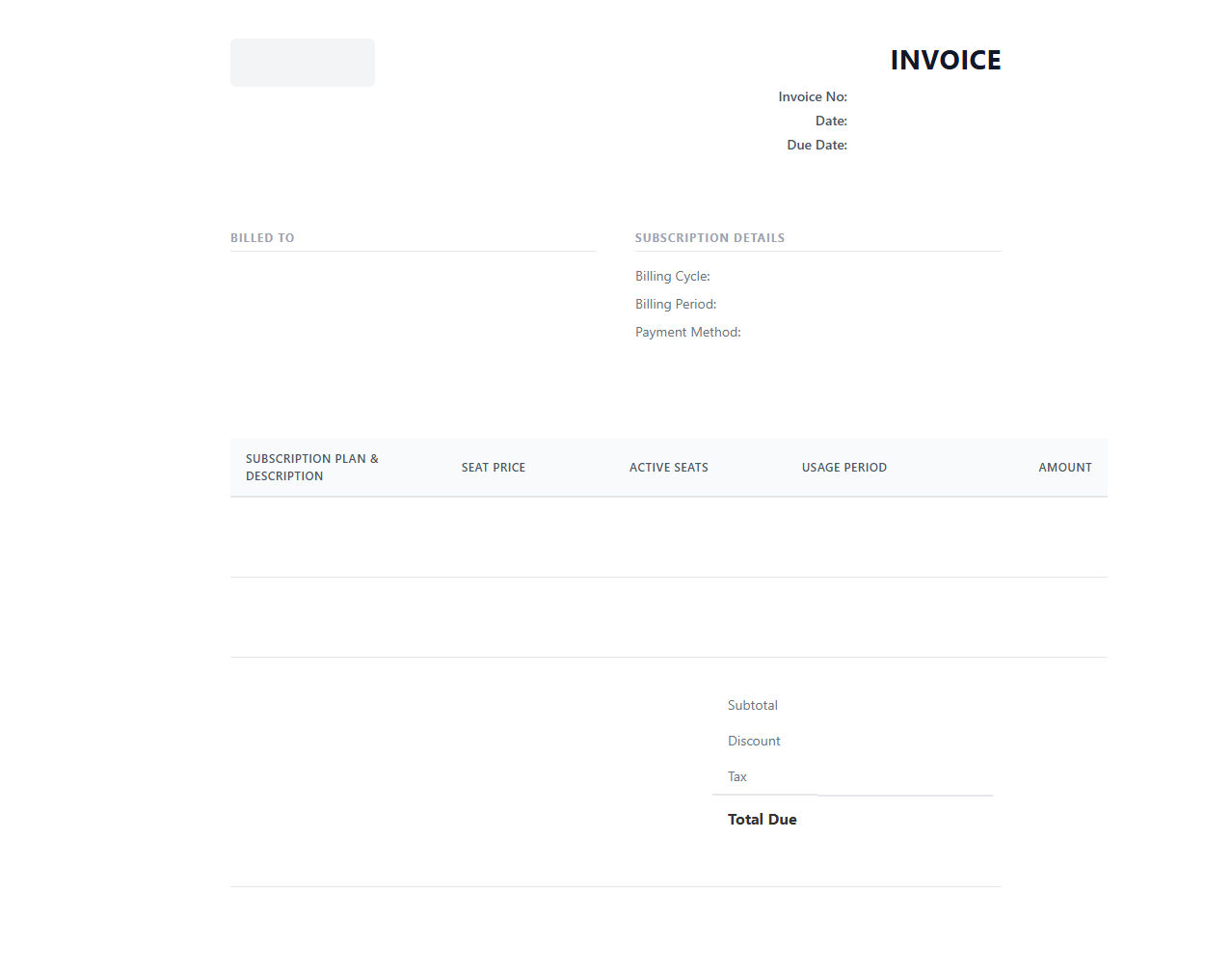Click the gray logo placeholder
The image size is (1232, 974).
(303, 63)
